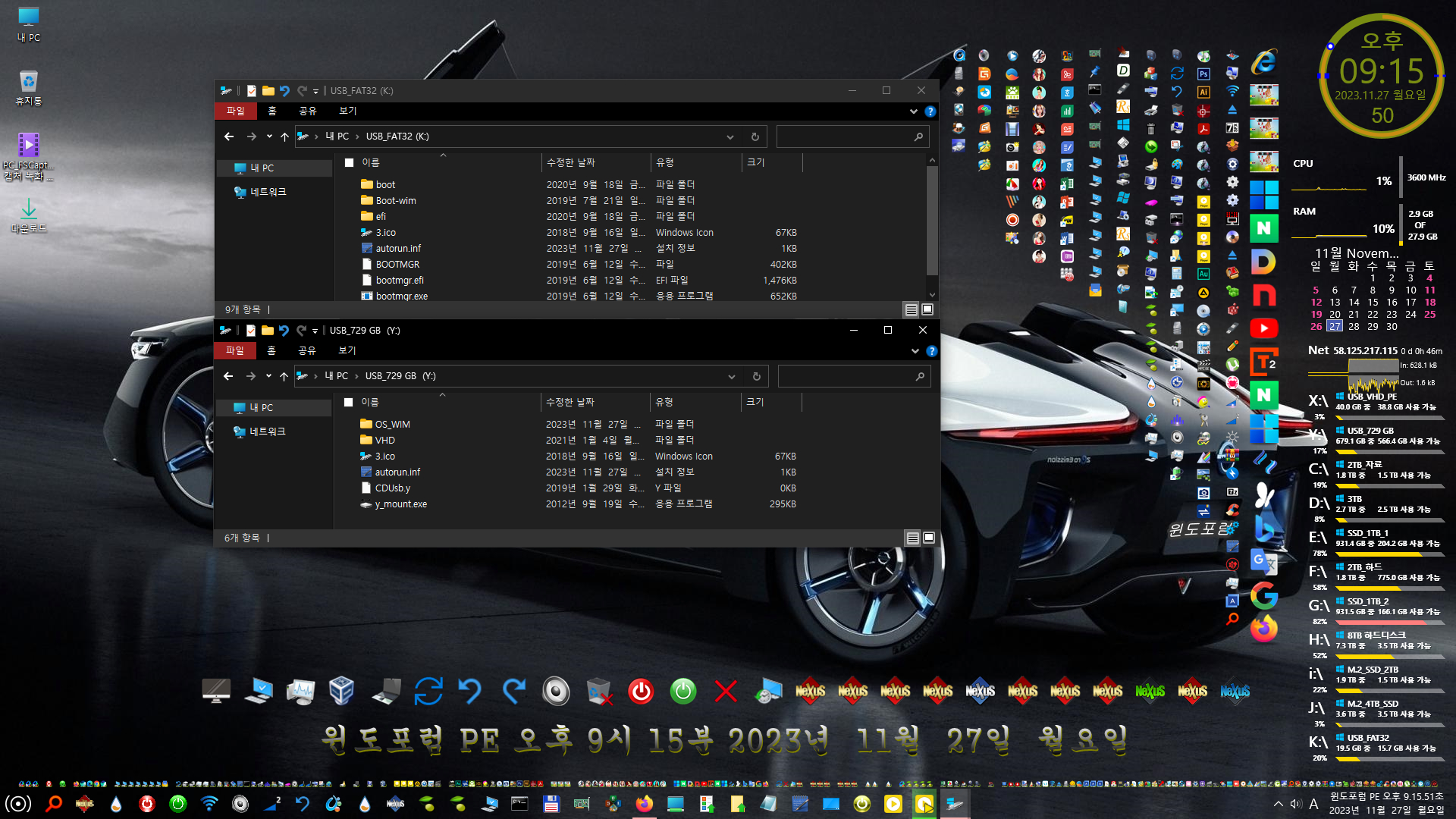Open the 내 PC desktop icon

[x=29, y=24]
